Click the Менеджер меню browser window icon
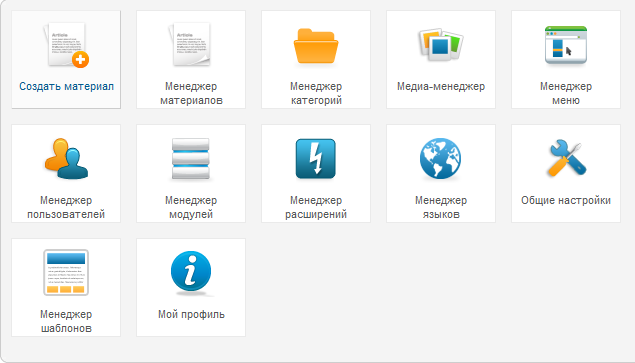This screenshot has width=635, height=363. (566, 45)
